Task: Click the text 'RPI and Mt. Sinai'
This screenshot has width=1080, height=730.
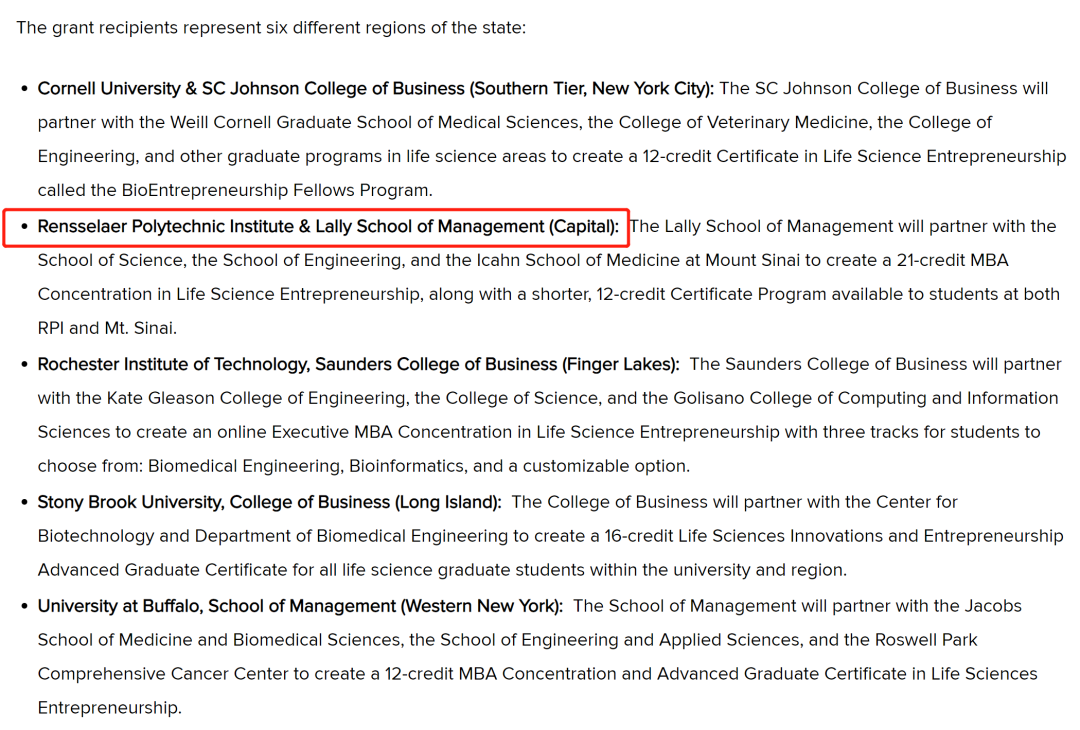Action: pyautogui.click(x=105, y=328)
